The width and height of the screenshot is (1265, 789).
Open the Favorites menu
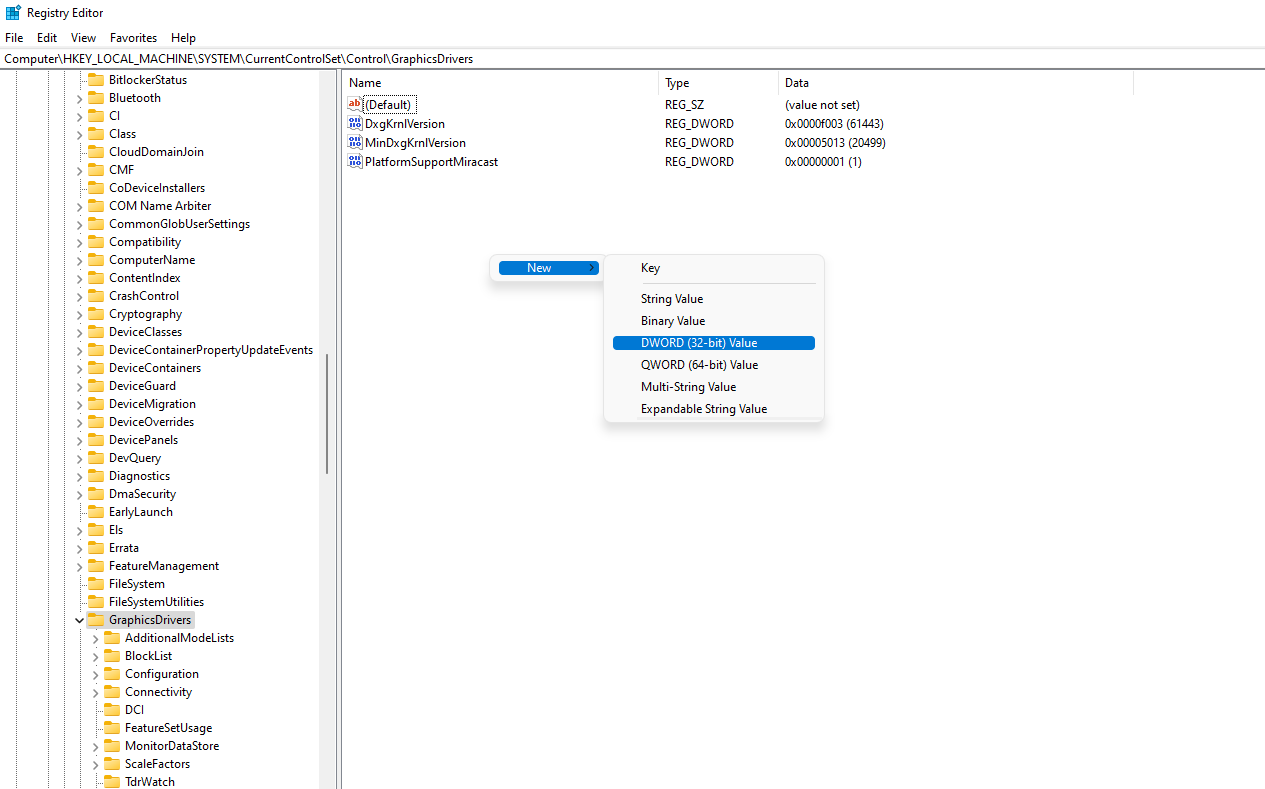click(134, 38)
